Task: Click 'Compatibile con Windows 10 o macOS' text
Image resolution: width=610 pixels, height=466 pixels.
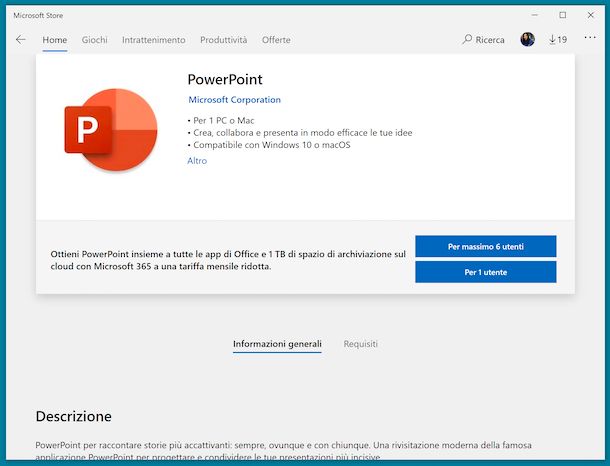Action: point(269,145)
